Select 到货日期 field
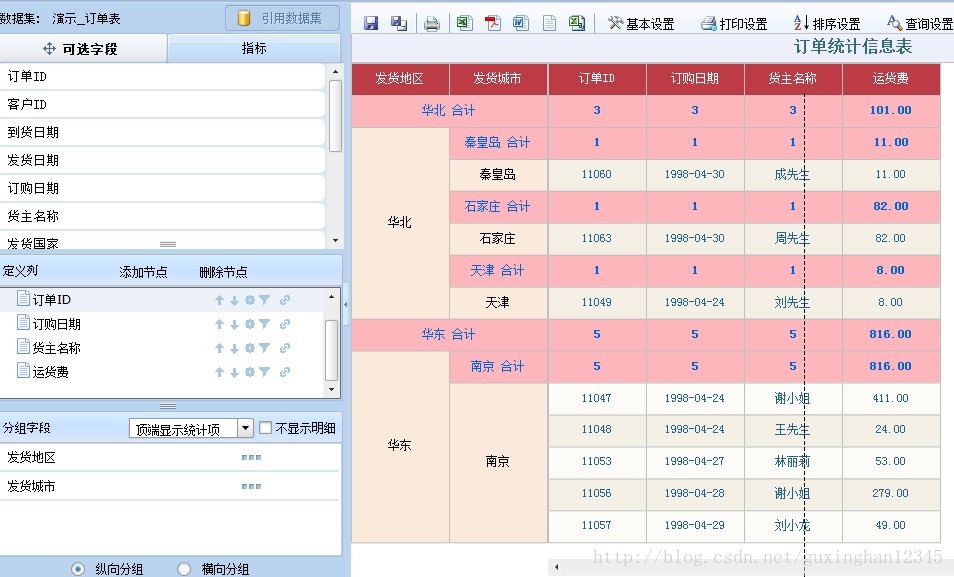Viewport: 954px width, 577px height. (162, 133)
